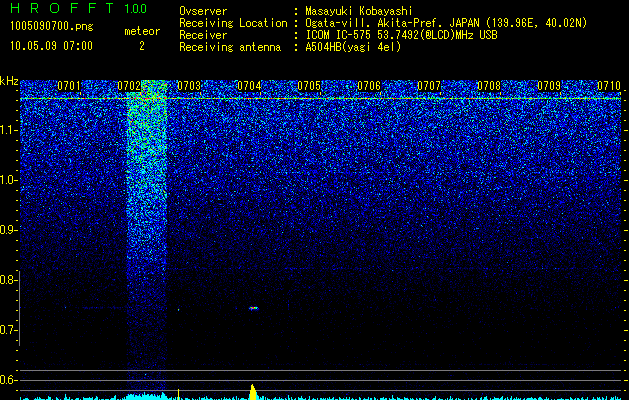This screenshot has width=629, height=400.
Task: Click the 0704 time marker
Action: 249,86
